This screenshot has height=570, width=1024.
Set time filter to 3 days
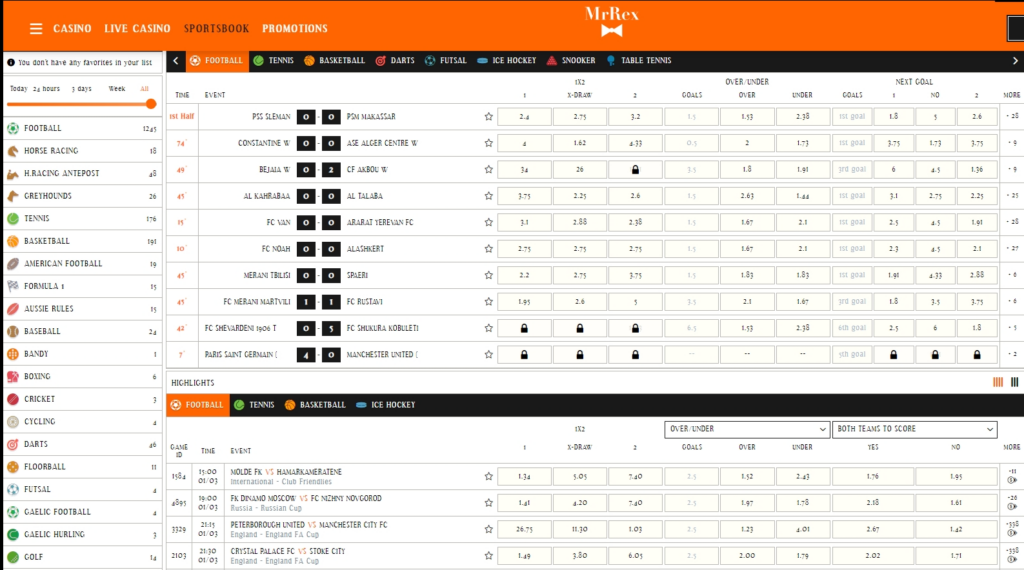click(x=82, y=89)
